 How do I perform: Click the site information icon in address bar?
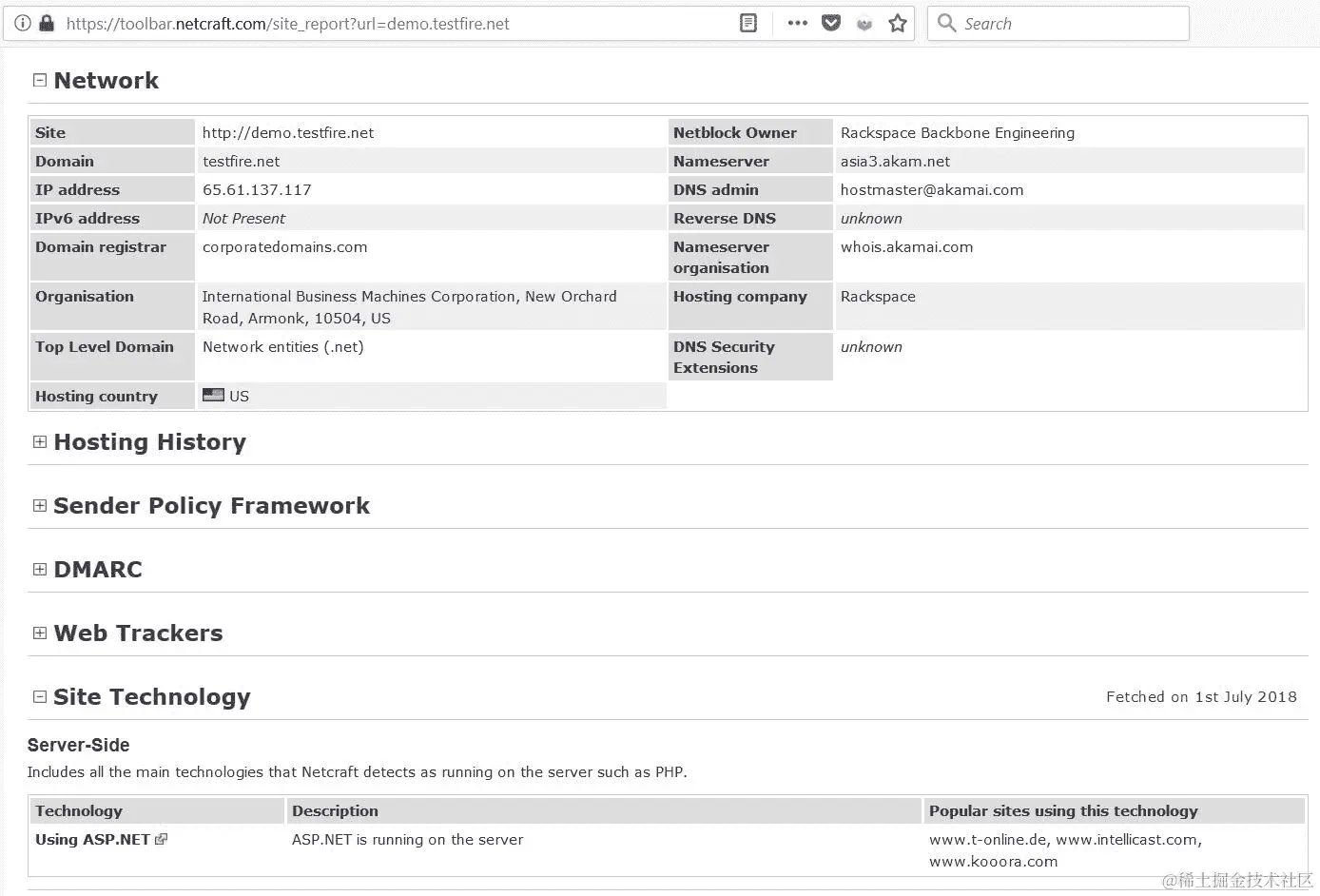pyautogui.click(x=23, y=23)
